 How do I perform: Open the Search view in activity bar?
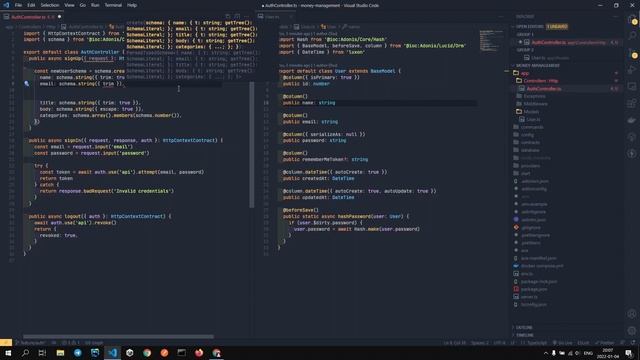(632, 36)
